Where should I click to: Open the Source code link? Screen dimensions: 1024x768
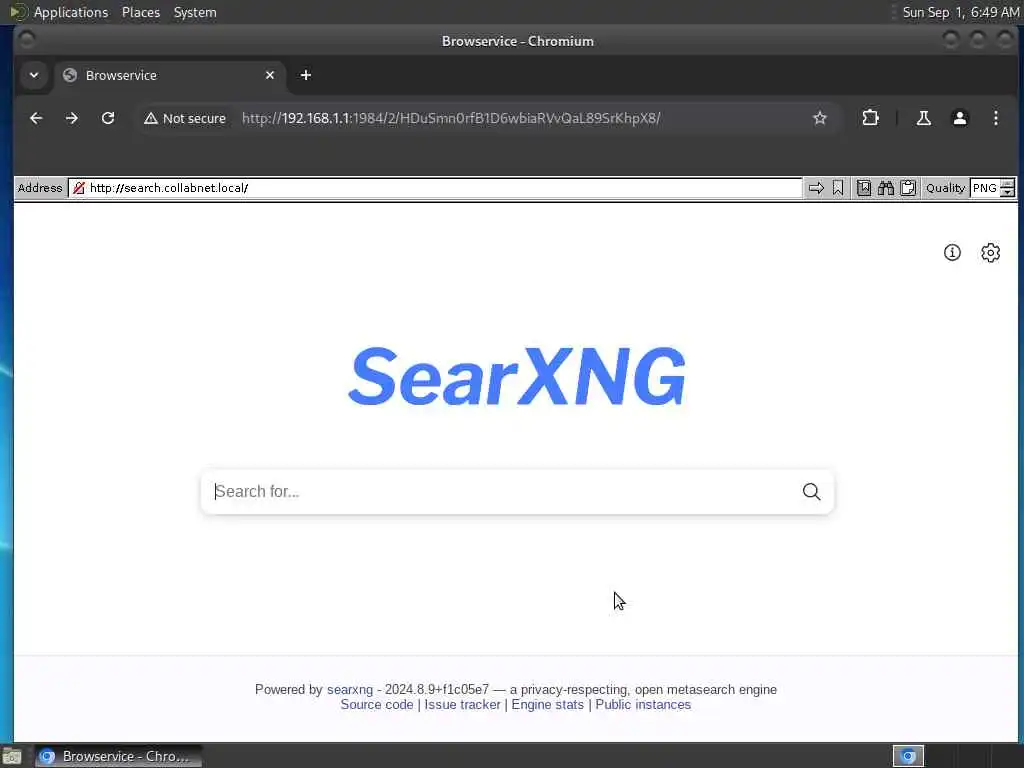tap(377, 705)
